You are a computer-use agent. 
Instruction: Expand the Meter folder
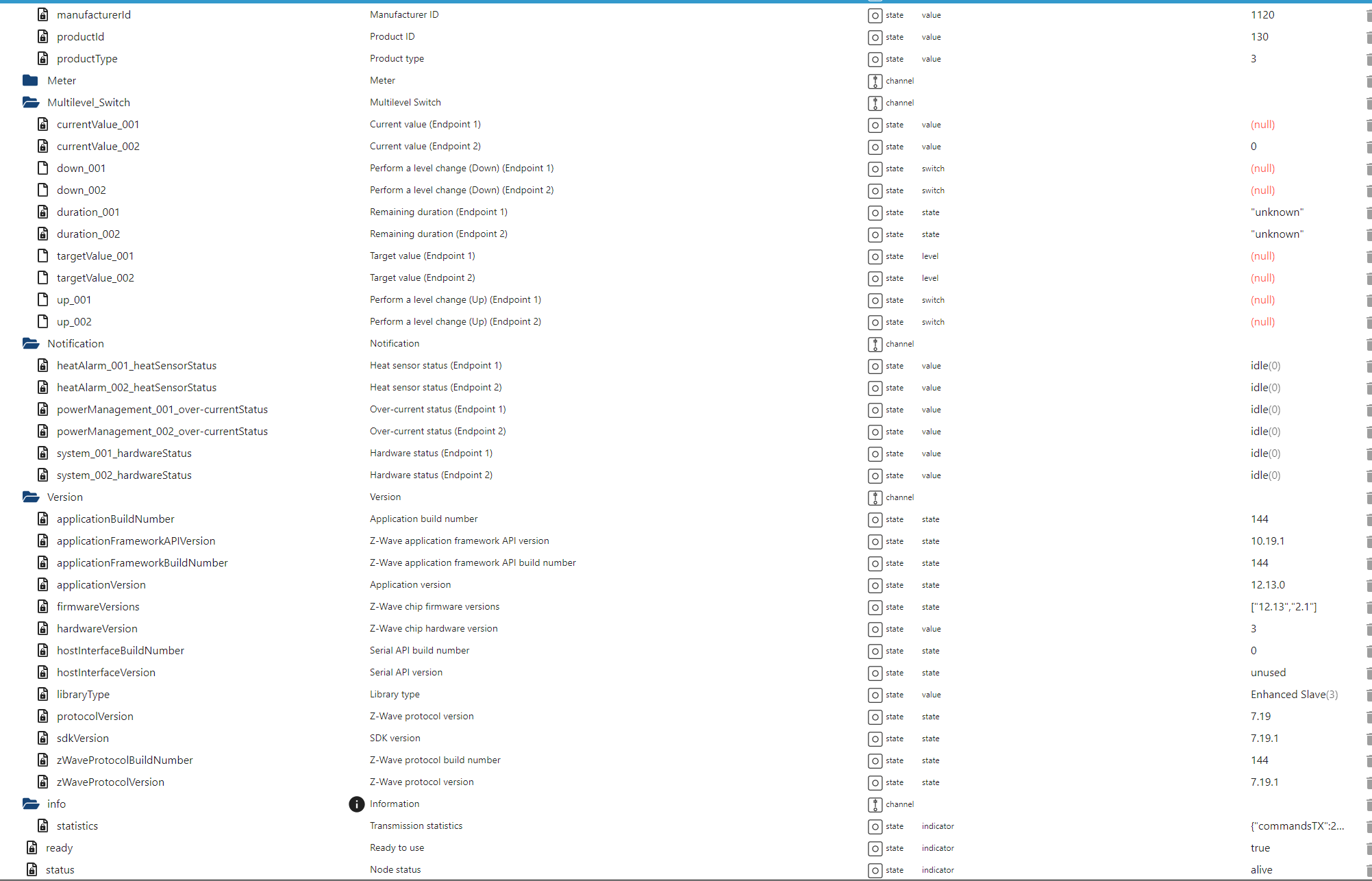30,81
